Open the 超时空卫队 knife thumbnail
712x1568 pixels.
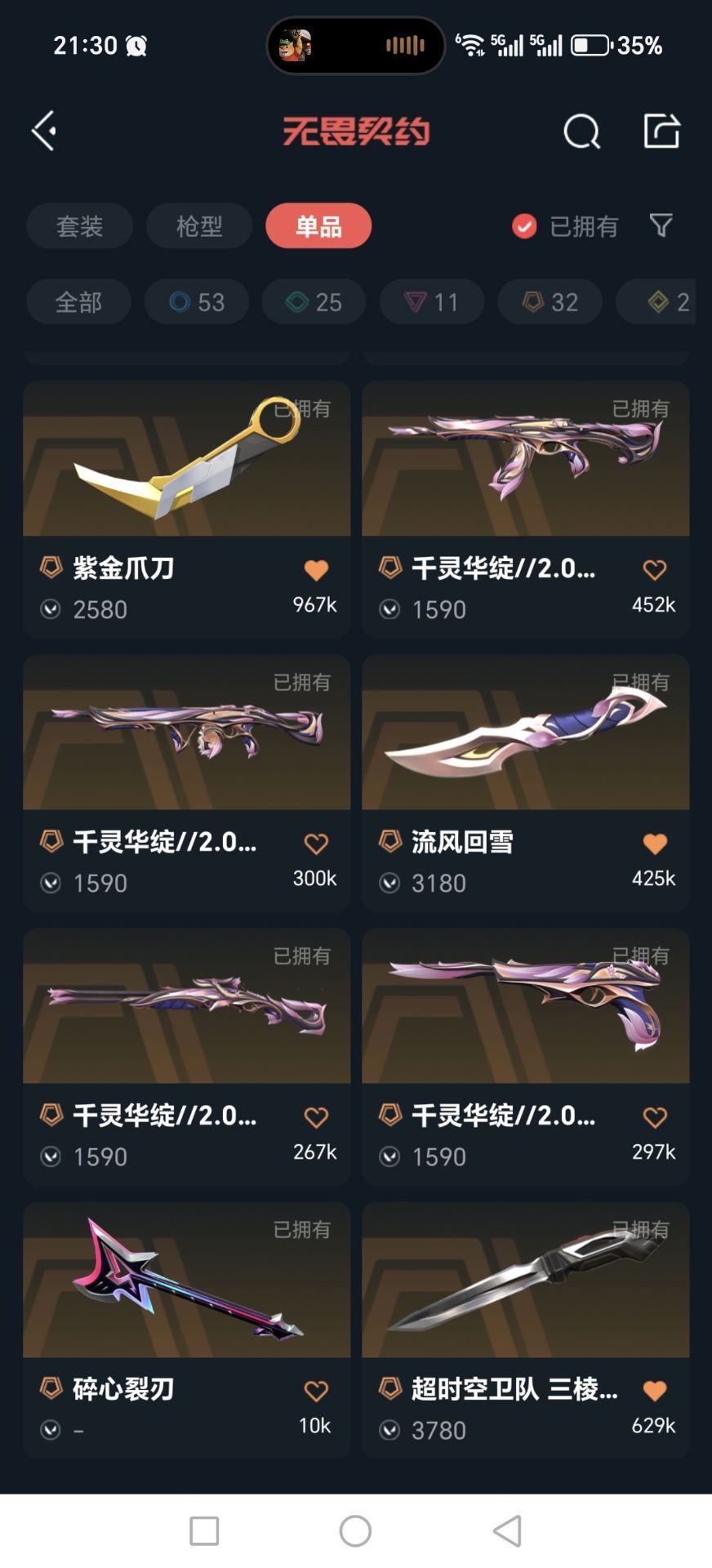526,1280
